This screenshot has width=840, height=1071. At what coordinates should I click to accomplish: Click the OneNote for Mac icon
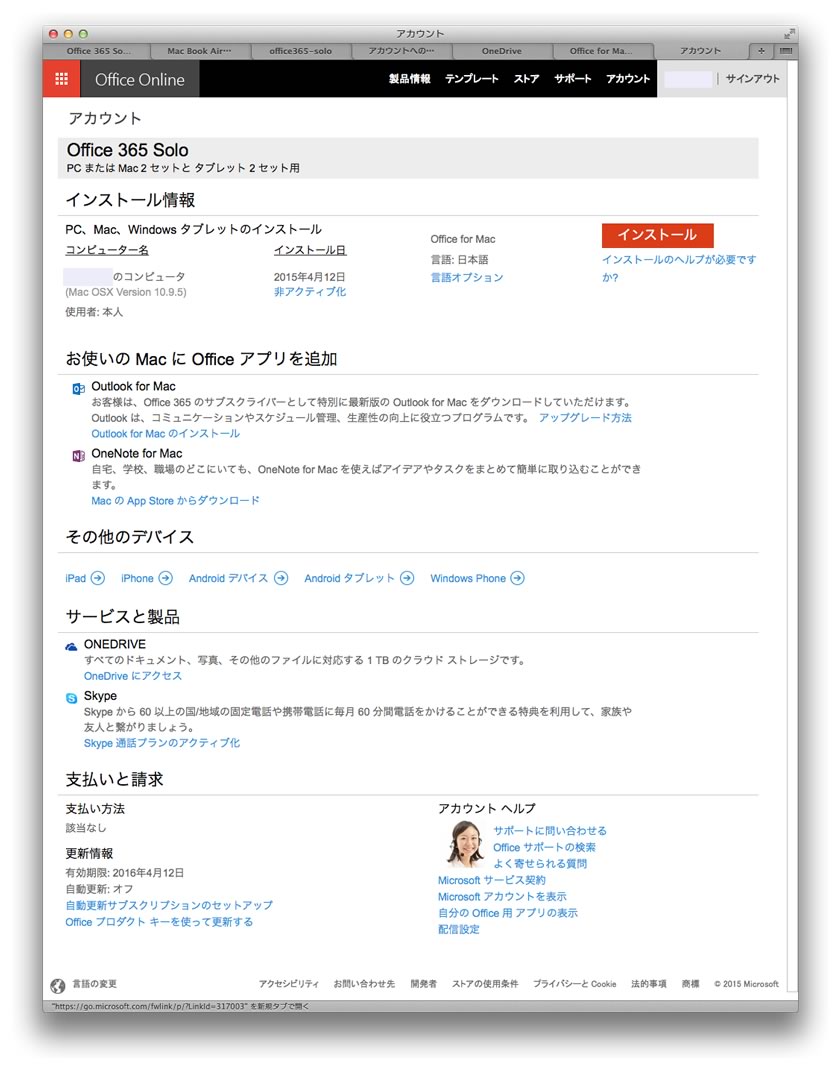[79, 456]
